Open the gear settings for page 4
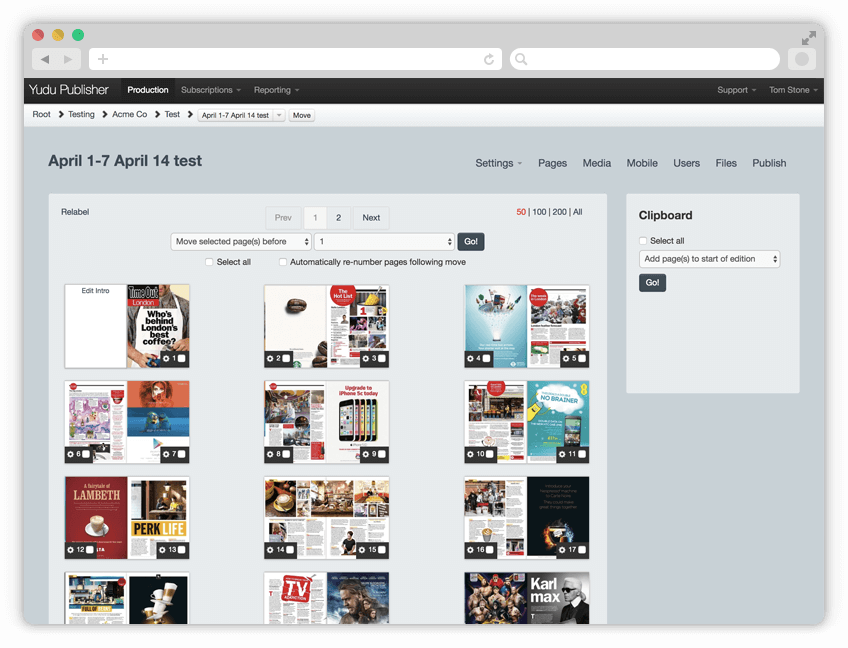This screenshot has width=848, height=648. click(470, 358)
